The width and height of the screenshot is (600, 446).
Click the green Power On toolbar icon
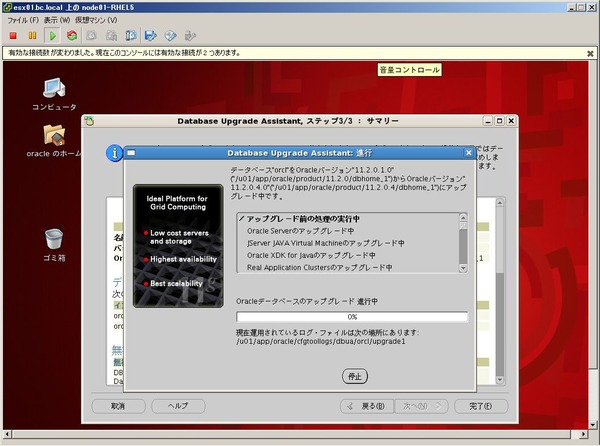click(52, 36)
